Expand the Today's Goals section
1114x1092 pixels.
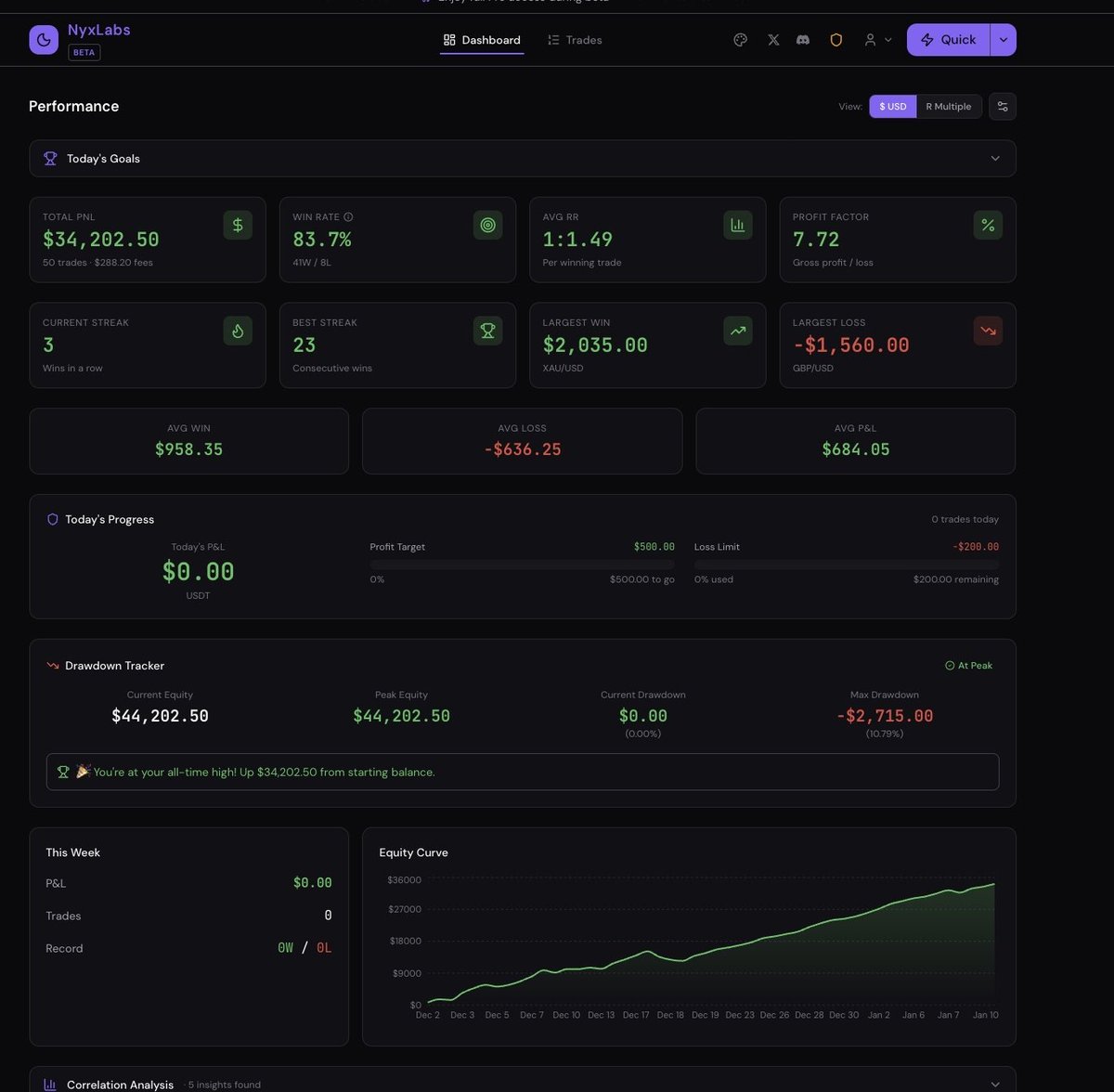pos(994,158)
